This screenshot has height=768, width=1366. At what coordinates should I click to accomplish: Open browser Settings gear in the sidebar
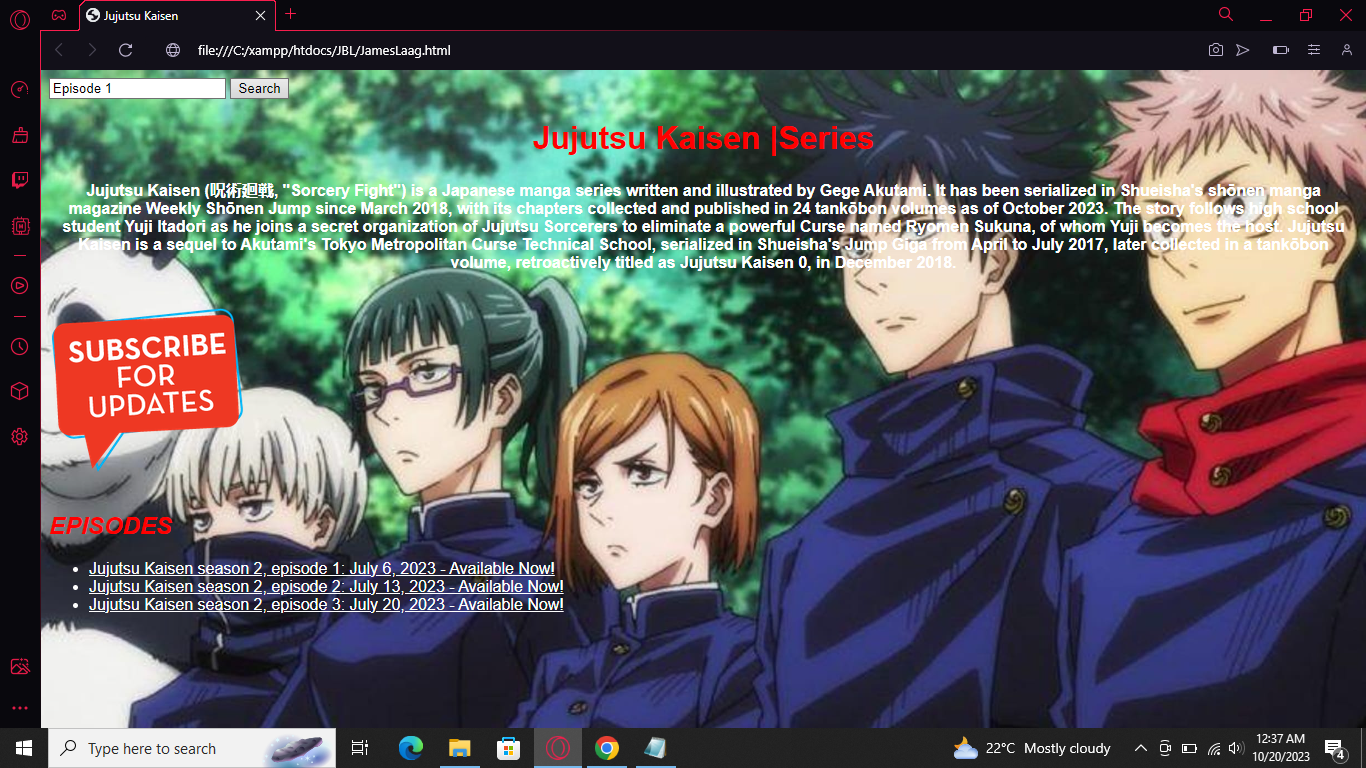[20, 436]
